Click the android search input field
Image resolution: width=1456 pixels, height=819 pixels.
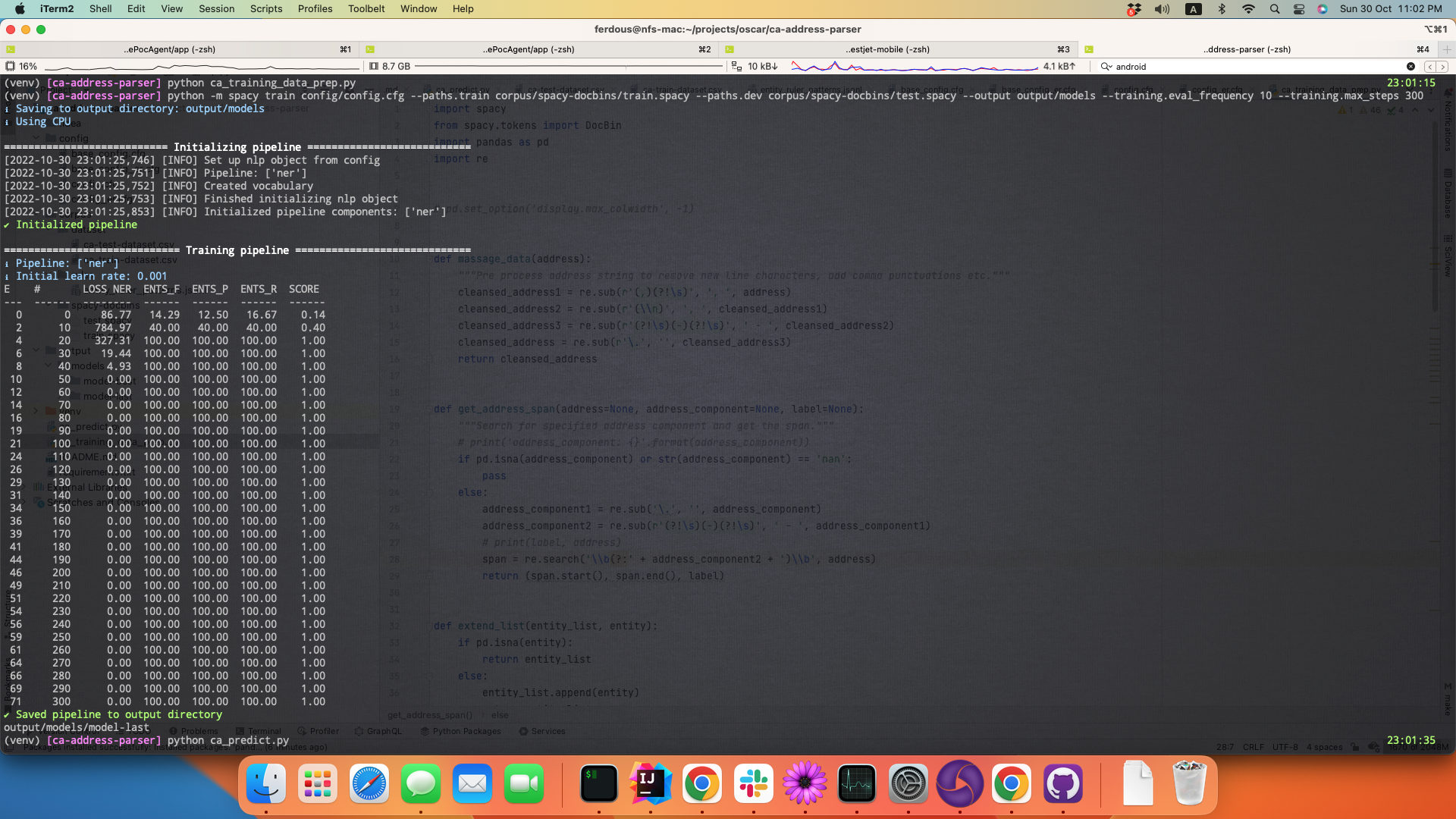point(1251,67)
